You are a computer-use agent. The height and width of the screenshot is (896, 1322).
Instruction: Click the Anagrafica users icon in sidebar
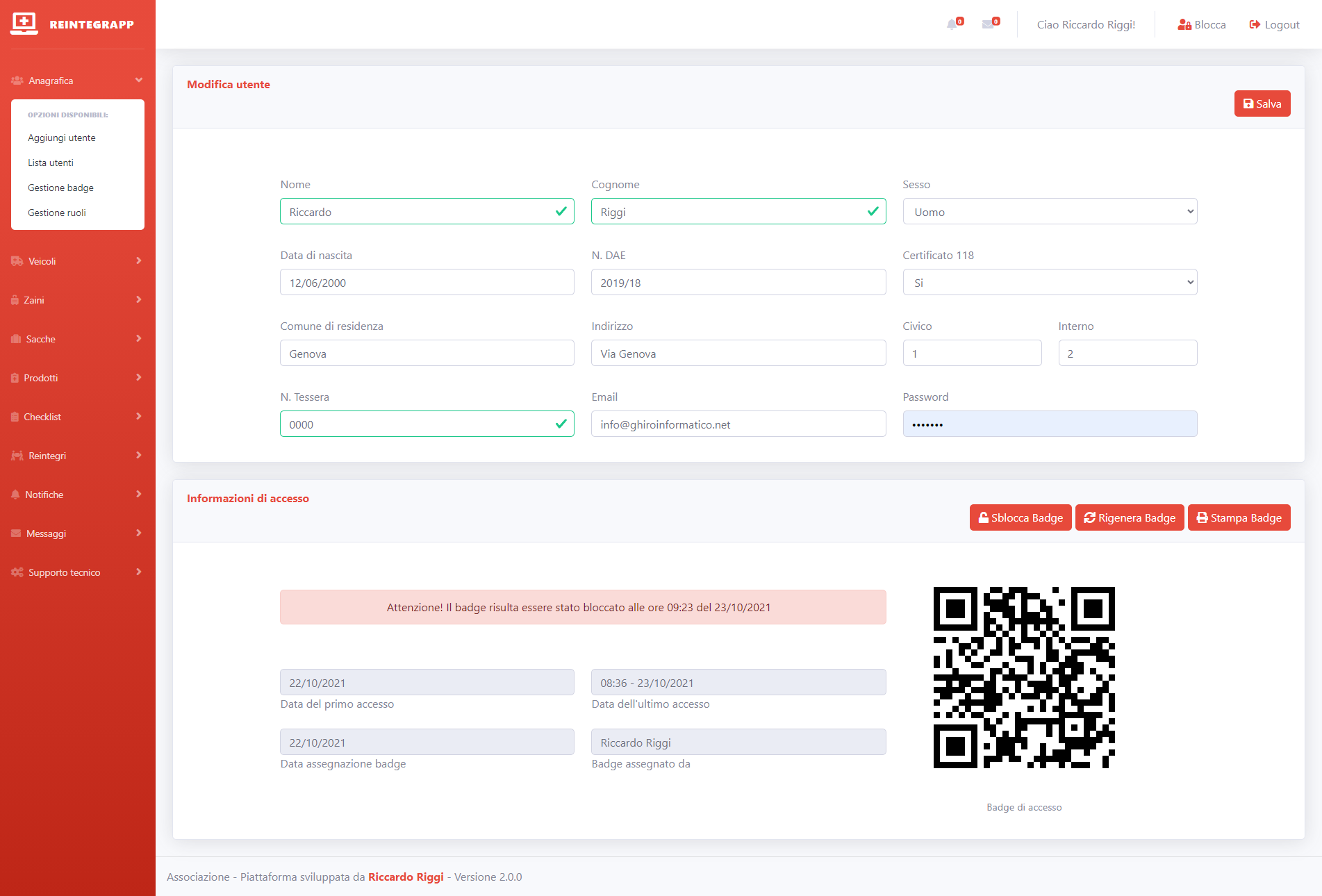17,81
